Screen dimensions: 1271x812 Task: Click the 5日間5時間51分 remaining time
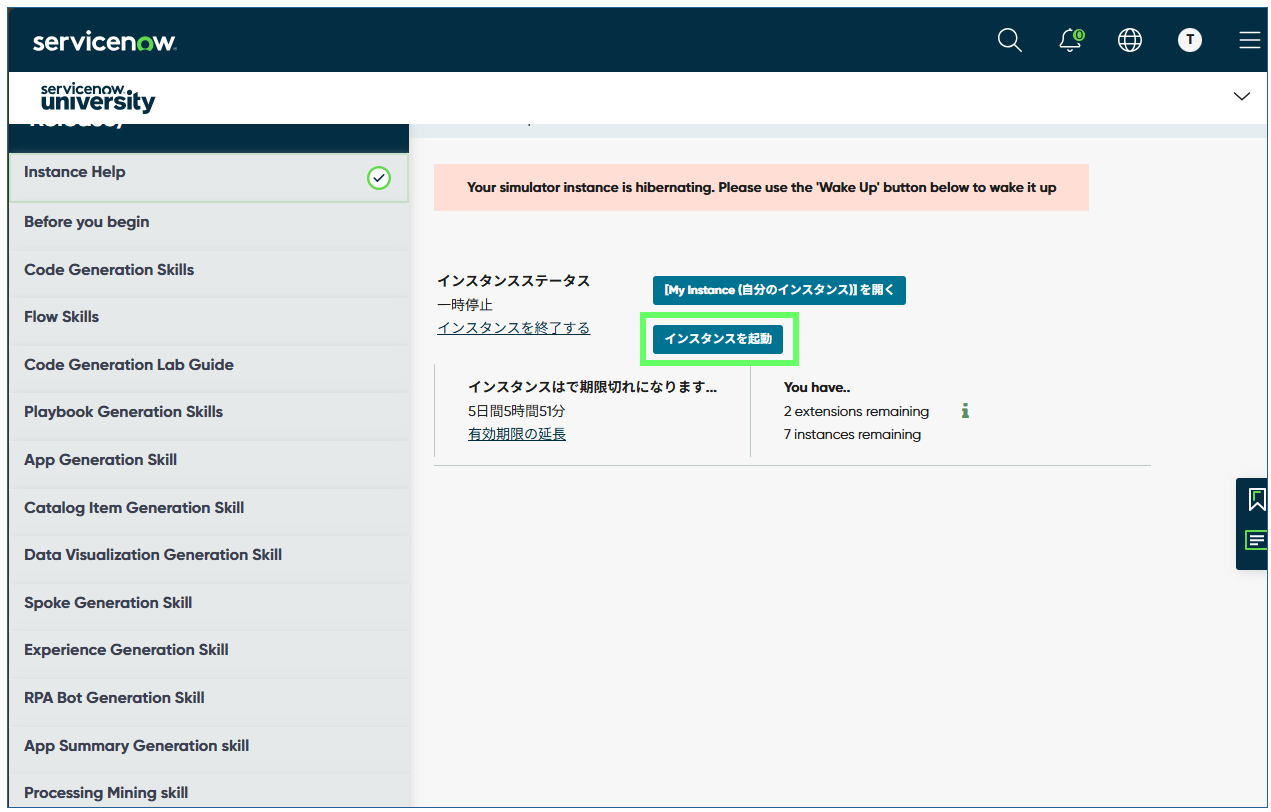pos(516,411)
